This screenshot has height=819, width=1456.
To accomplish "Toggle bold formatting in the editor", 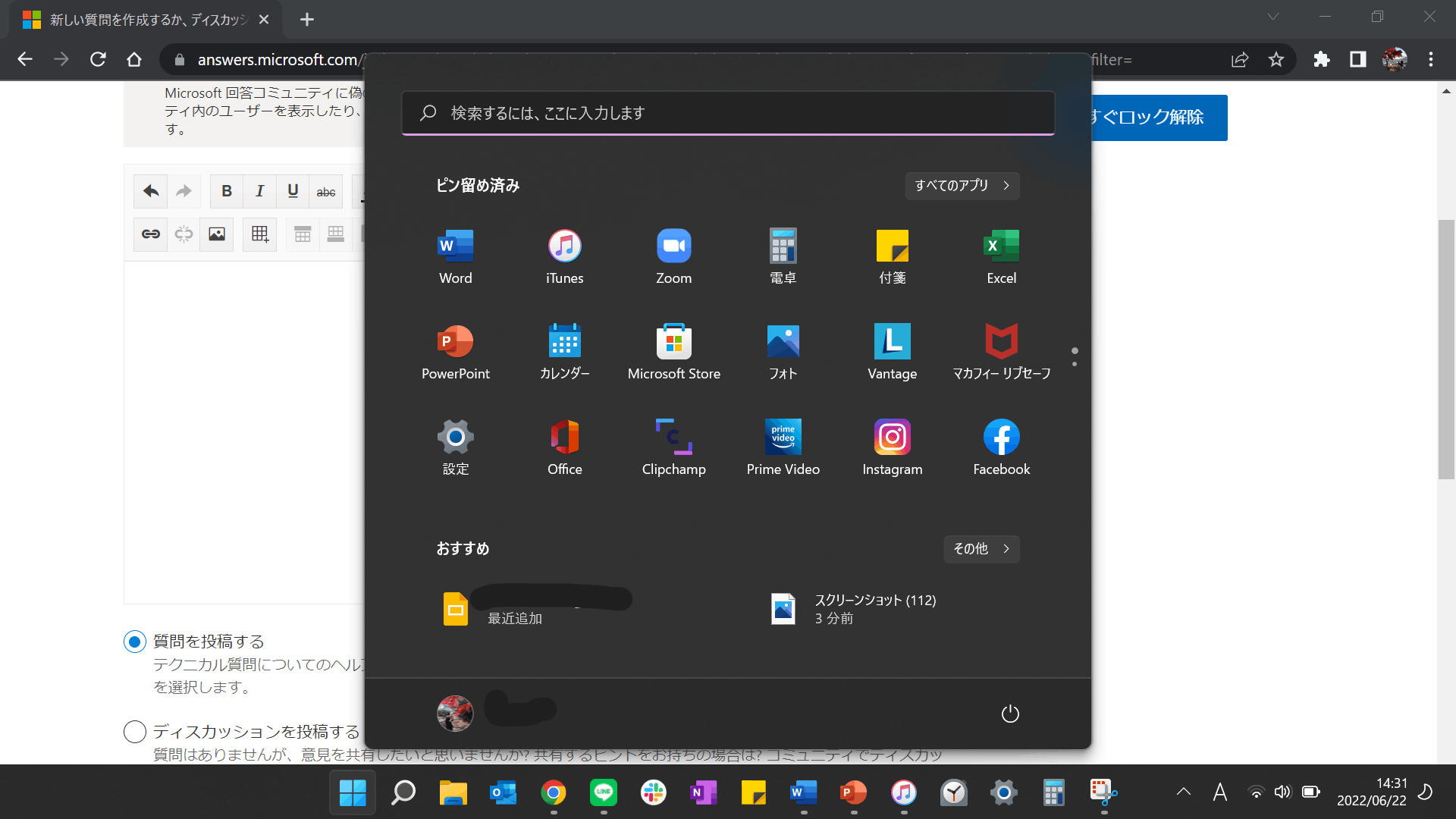I will (x=226, y=191).
